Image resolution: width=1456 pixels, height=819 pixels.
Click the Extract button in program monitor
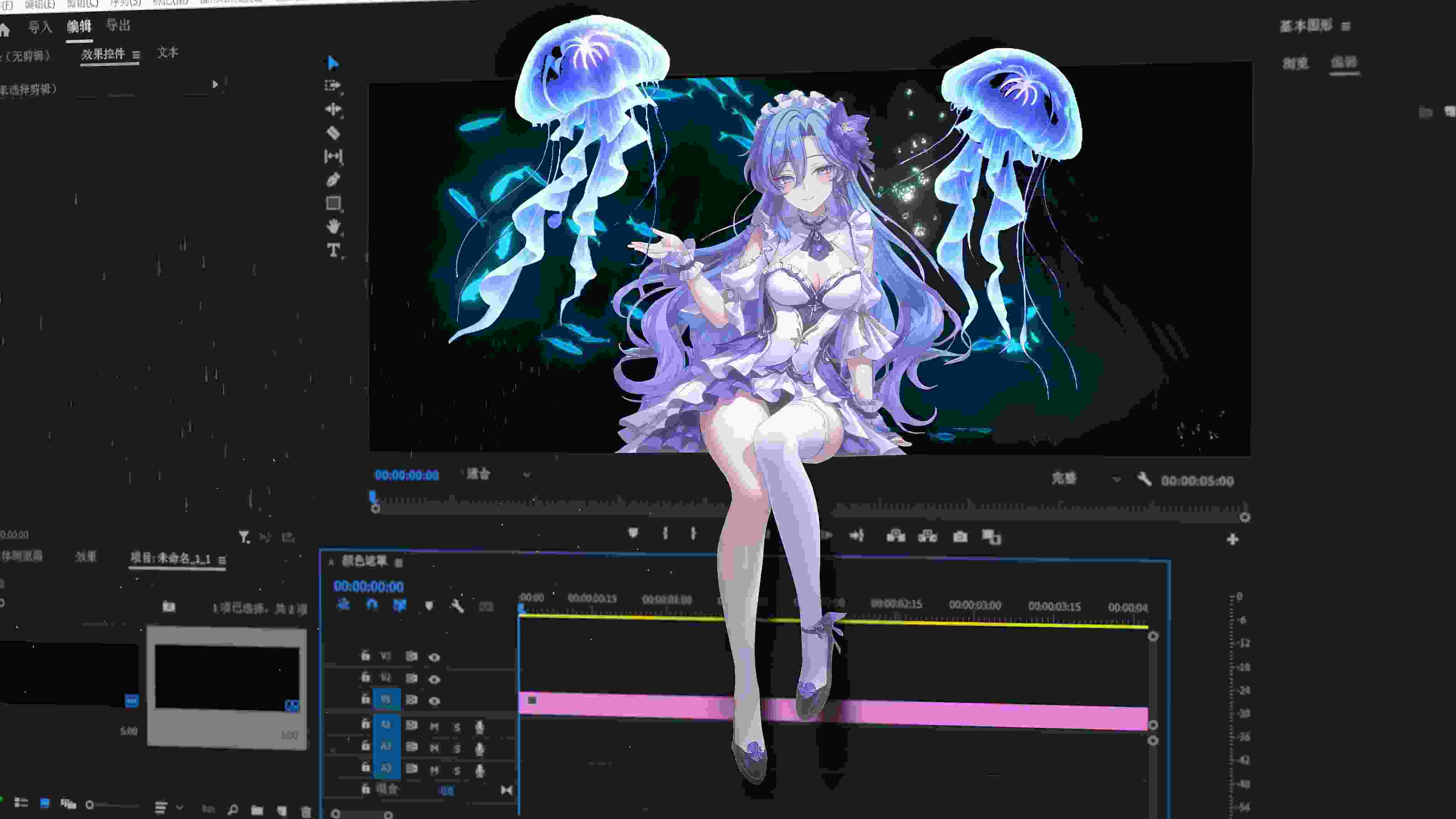(x=927, y=536)
